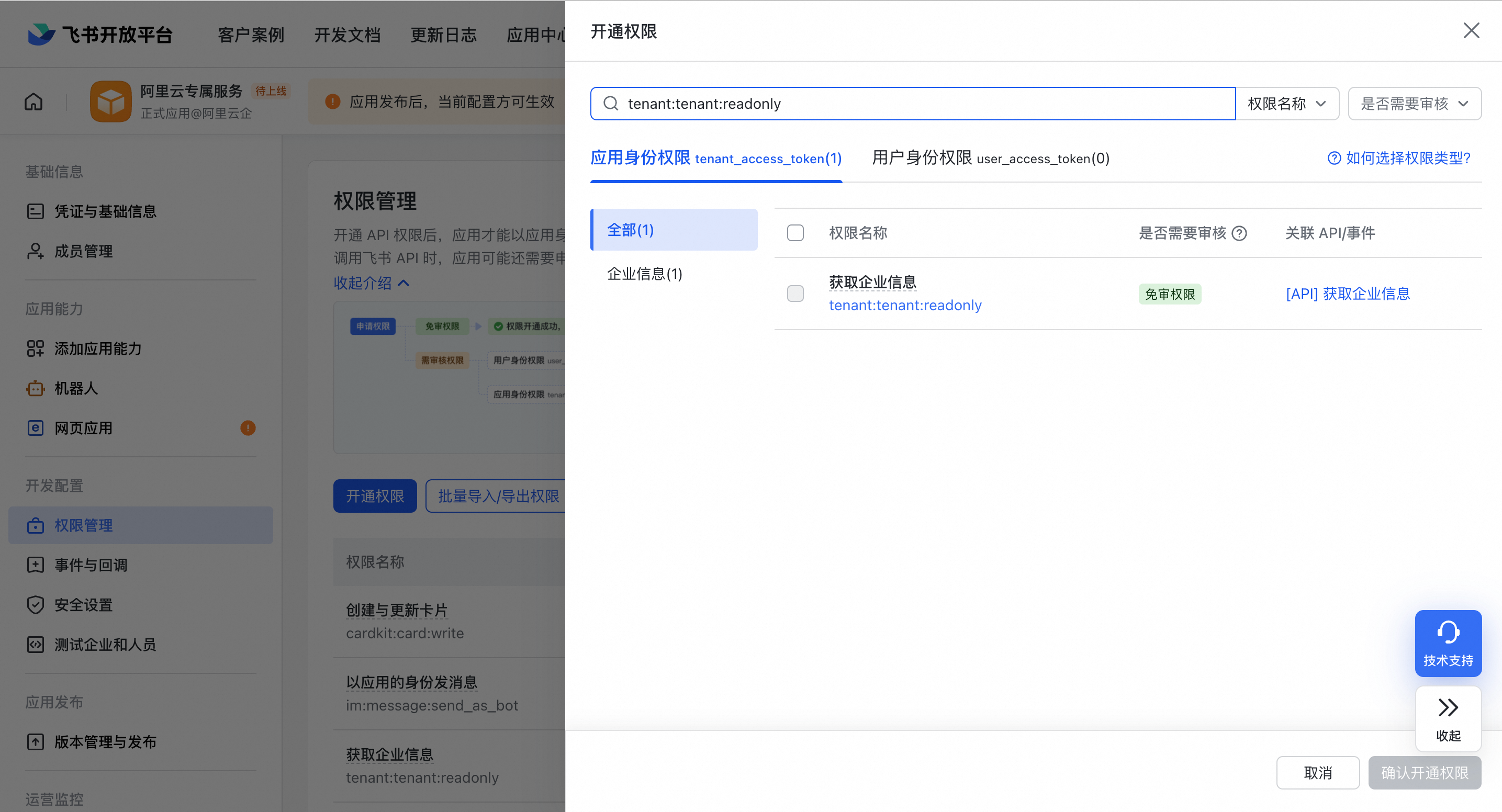Image resolution: width=1502 pixels, height=812 pixels.
Task: Open the 是否需要审核 filter dropdown
Action: pos(1414,104)
